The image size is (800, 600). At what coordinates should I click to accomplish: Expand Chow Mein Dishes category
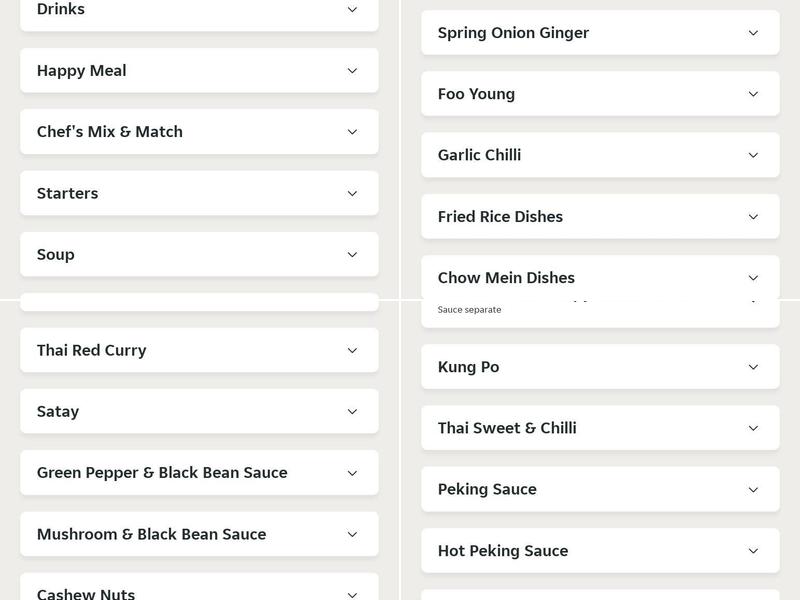[x=600, y=277]
